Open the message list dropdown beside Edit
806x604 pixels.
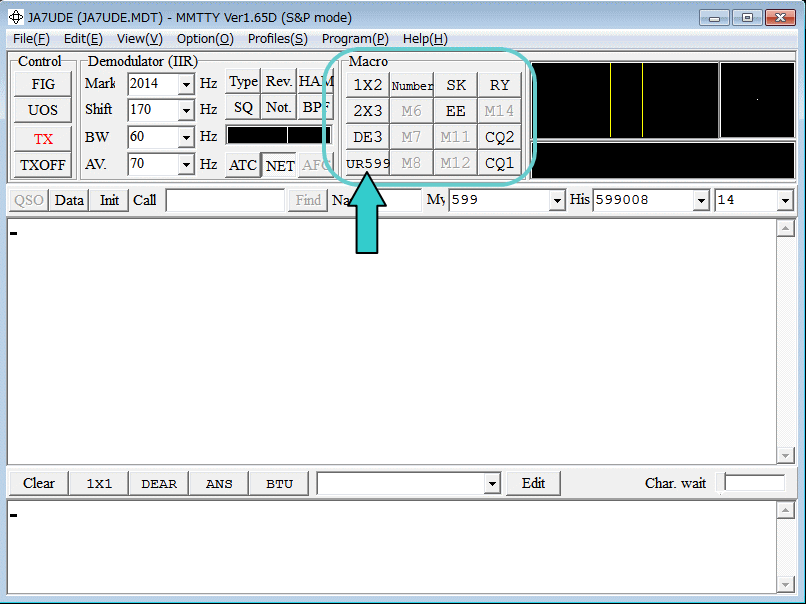pyautogui.click(x=492, y=484)
